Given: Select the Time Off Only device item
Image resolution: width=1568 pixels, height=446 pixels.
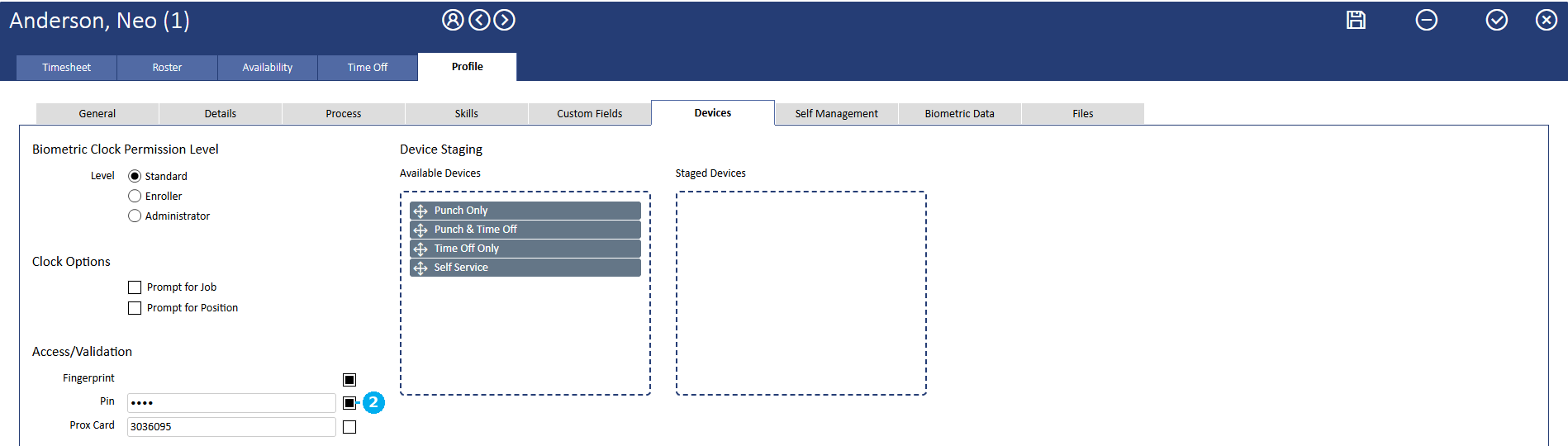Looking at the screenshot, I should click(525, 249).
